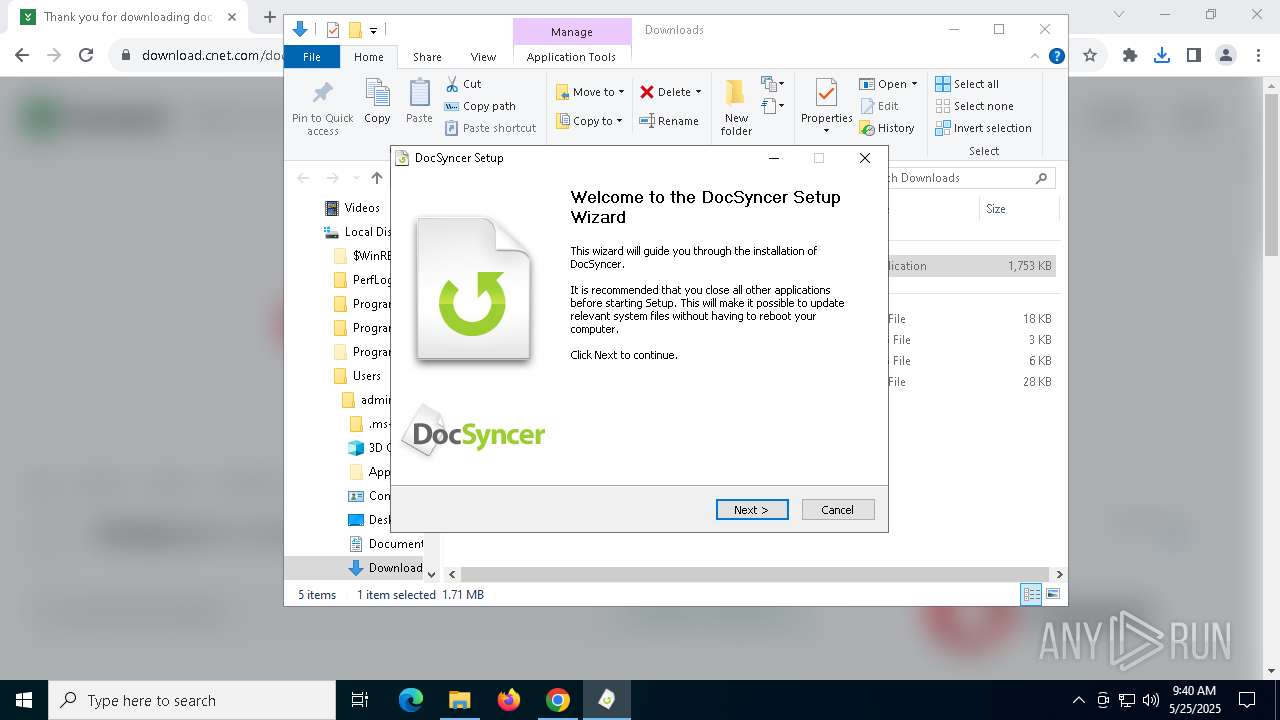
Task: Click Next in DocSyncer Setup
Action: point(752,510)
